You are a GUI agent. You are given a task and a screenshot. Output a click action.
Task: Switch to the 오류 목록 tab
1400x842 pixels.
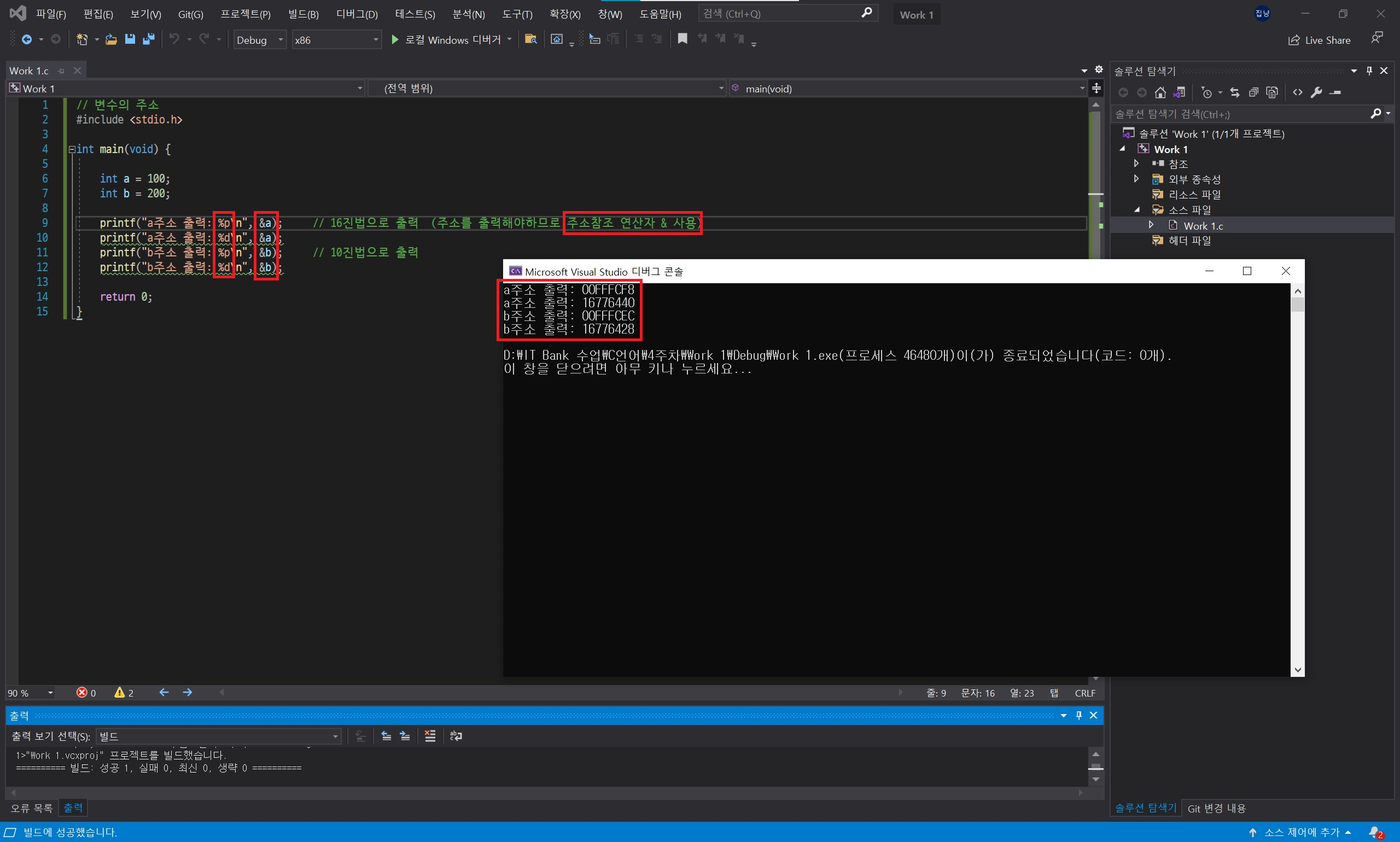pyautogui.click(x=31, y=808)
